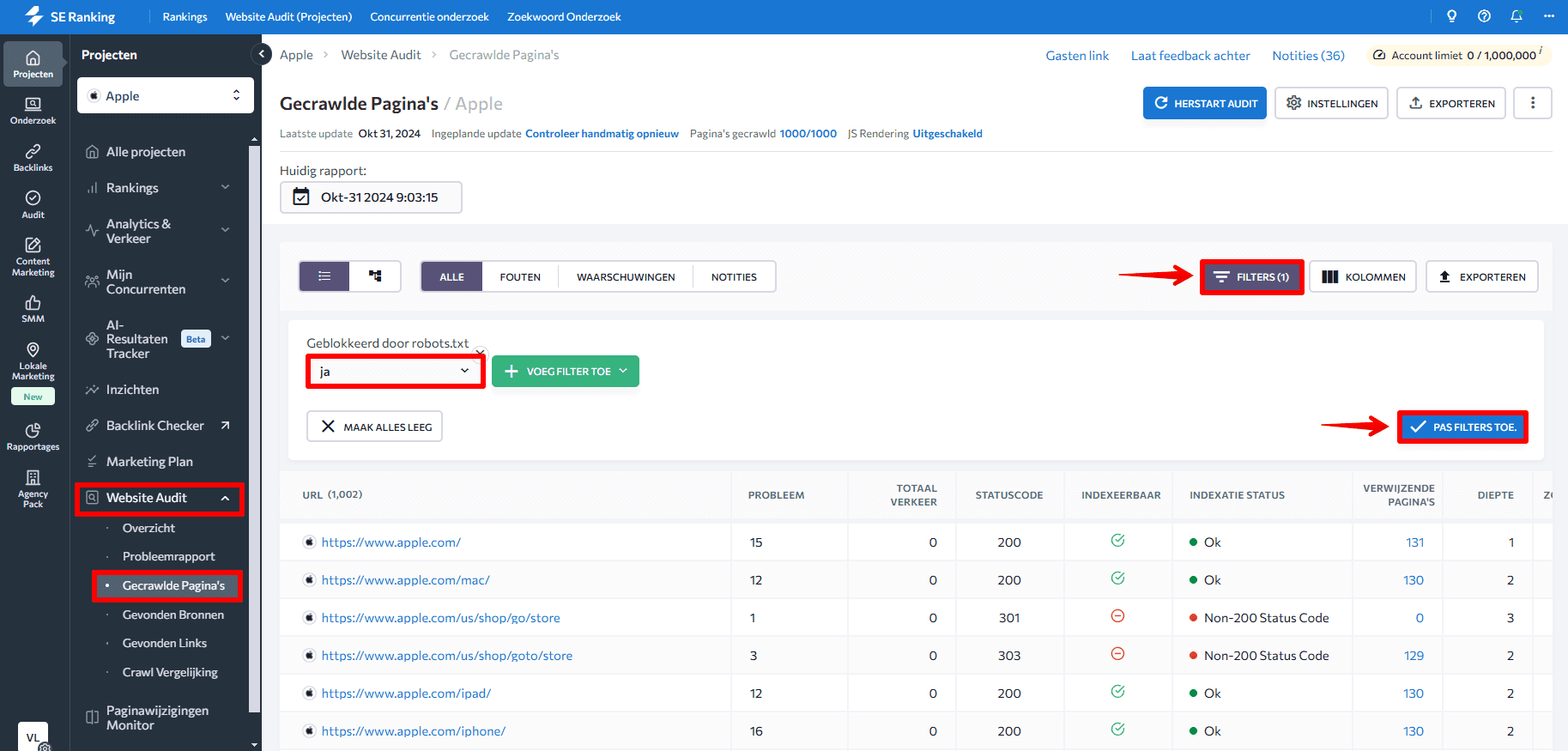The width and height of the screenshot is (1568, 751).
Task: Select the Fouten tab
Action: [x=520, y=276]
